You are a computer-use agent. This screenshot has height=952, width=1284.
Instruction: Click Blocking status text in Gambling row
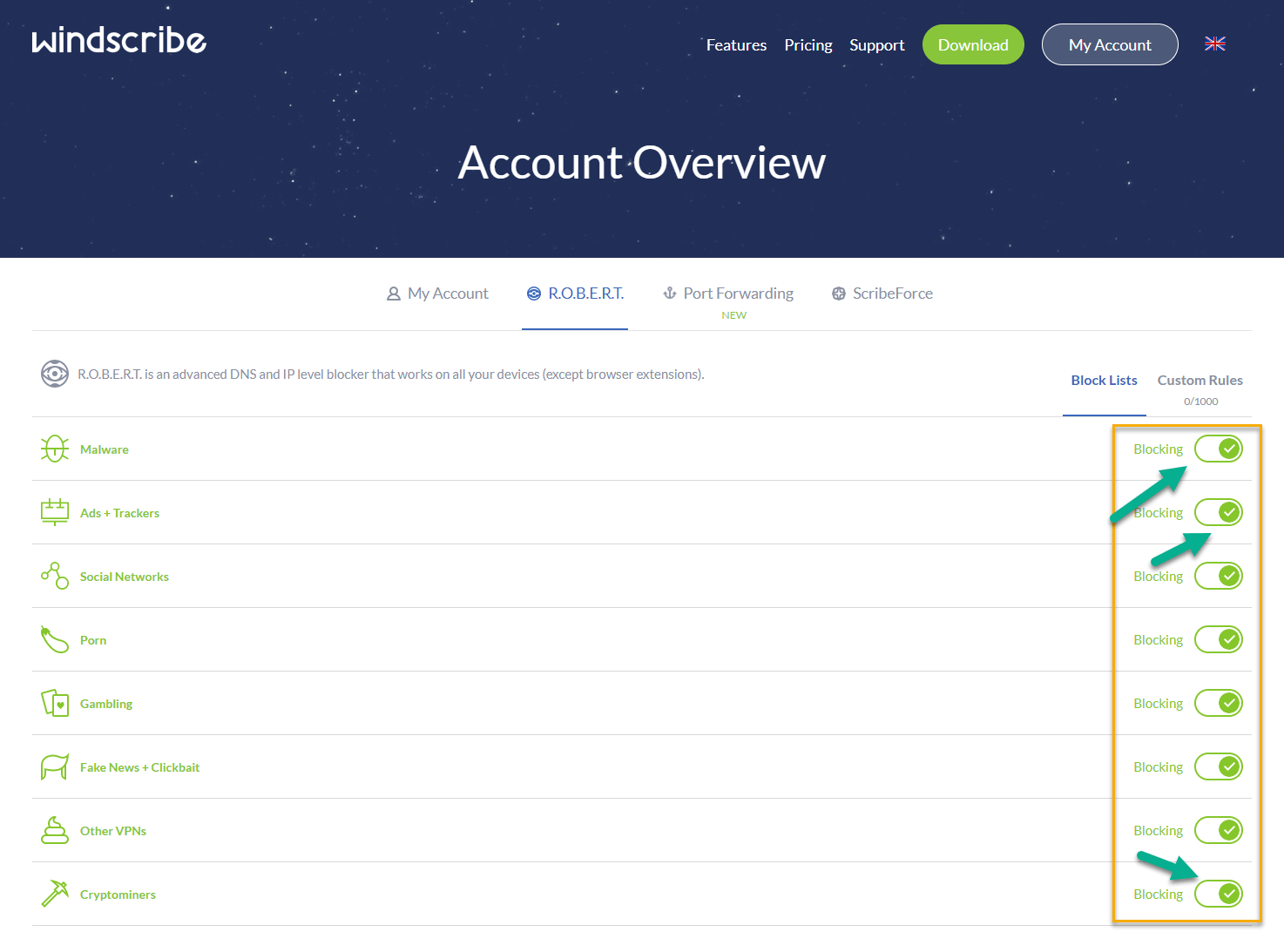click(1158, 704)
